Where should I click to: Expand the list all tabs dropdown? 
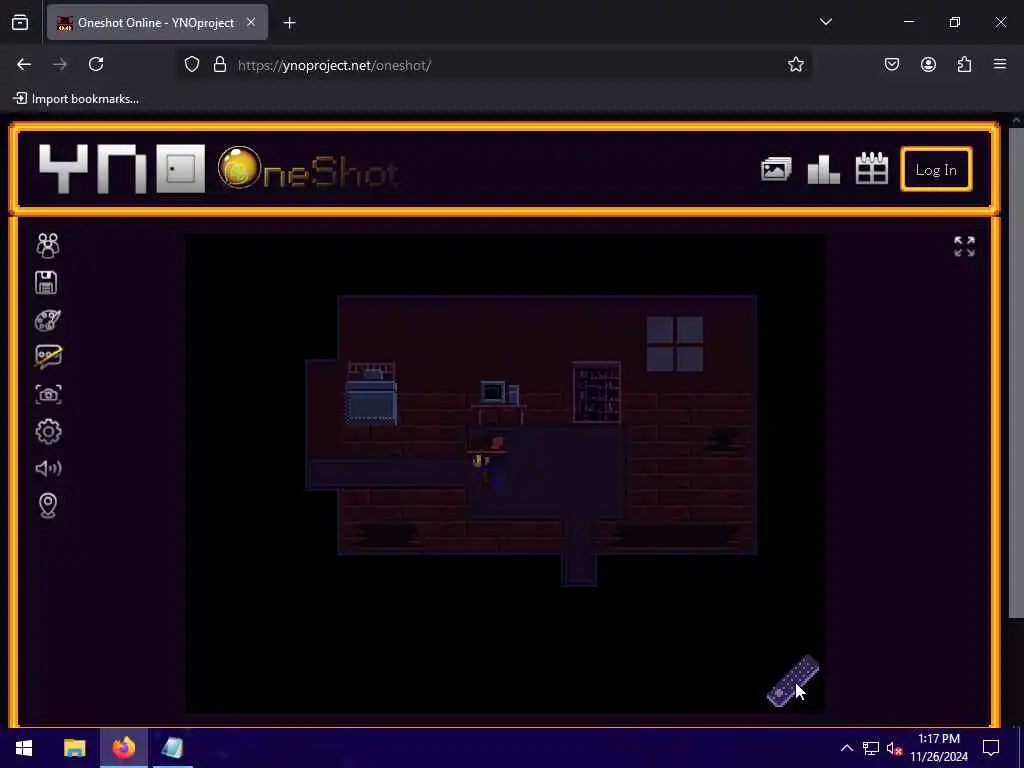pos(825,22)
